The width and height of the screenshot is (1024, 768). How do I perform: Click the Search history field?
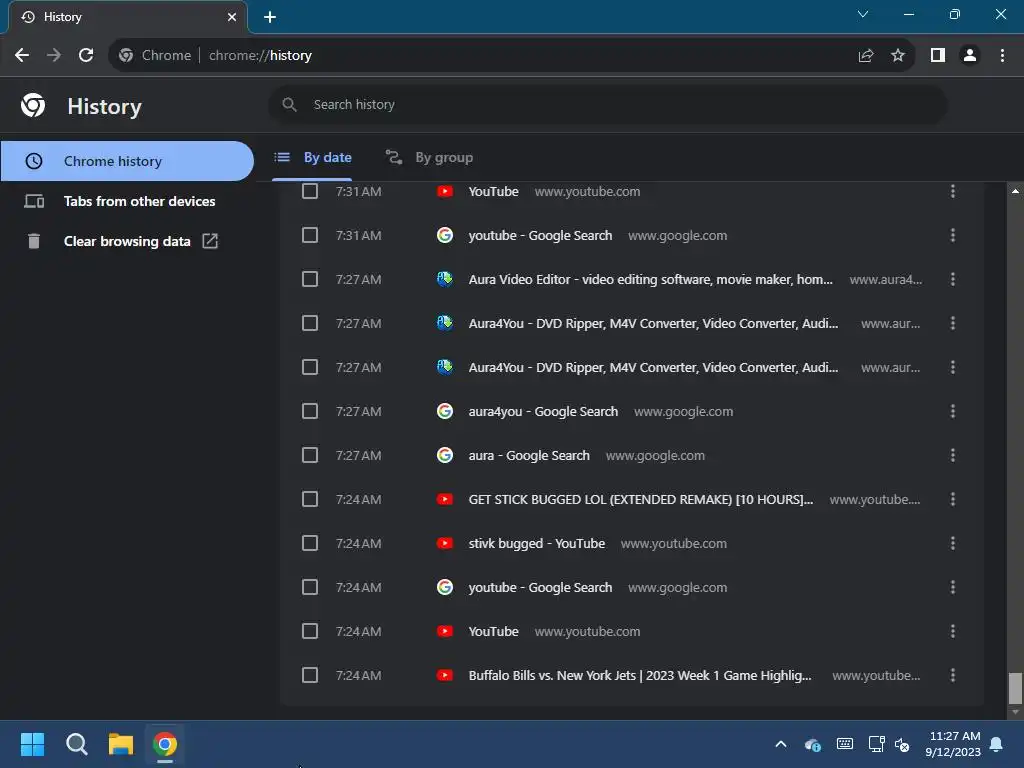click(x=607, y=104)
